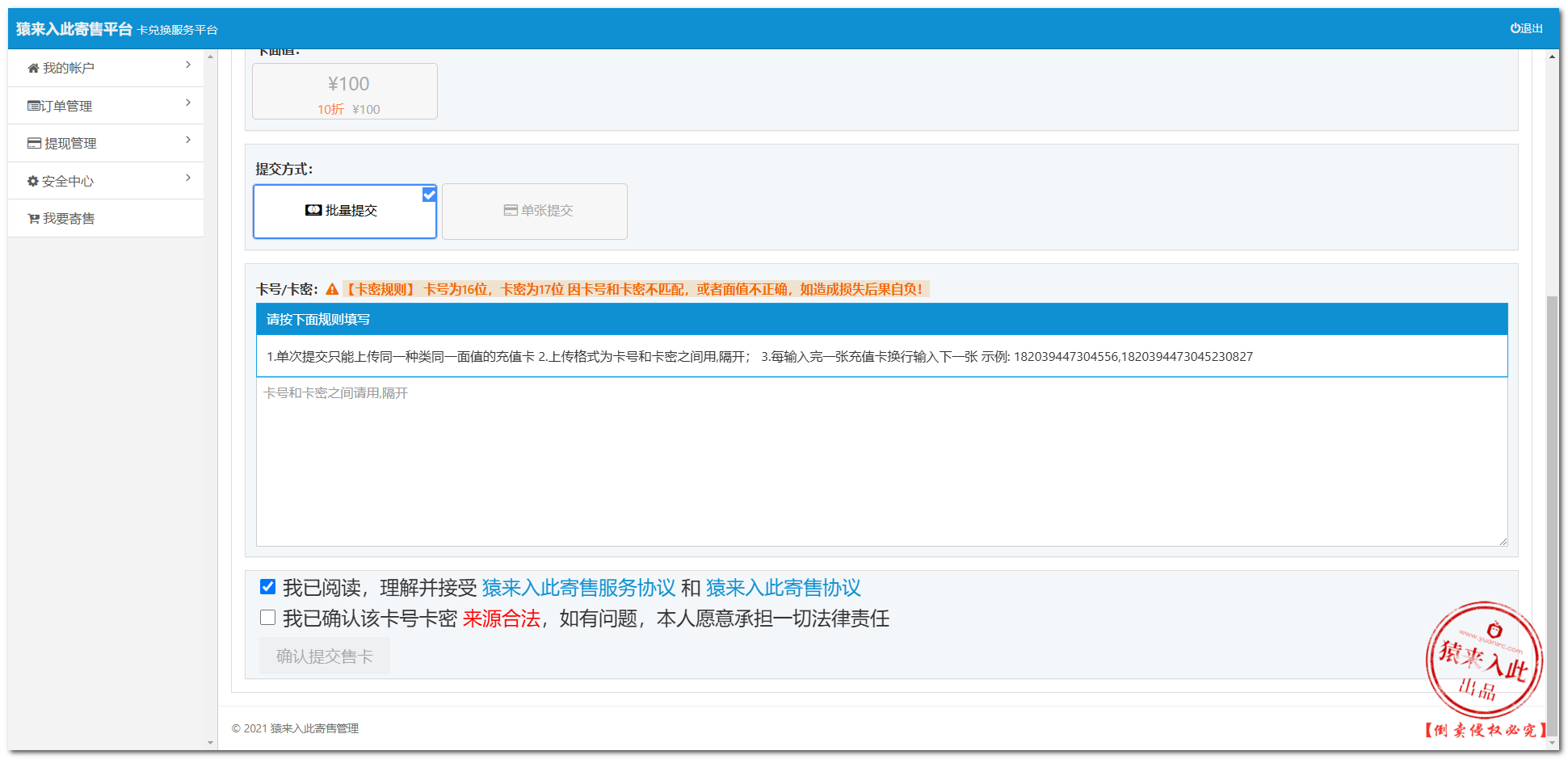The width and height of the screenshot is (1568, 759).
Task: Open the 安全中心 sidebar item
Action: click(106, 181)
